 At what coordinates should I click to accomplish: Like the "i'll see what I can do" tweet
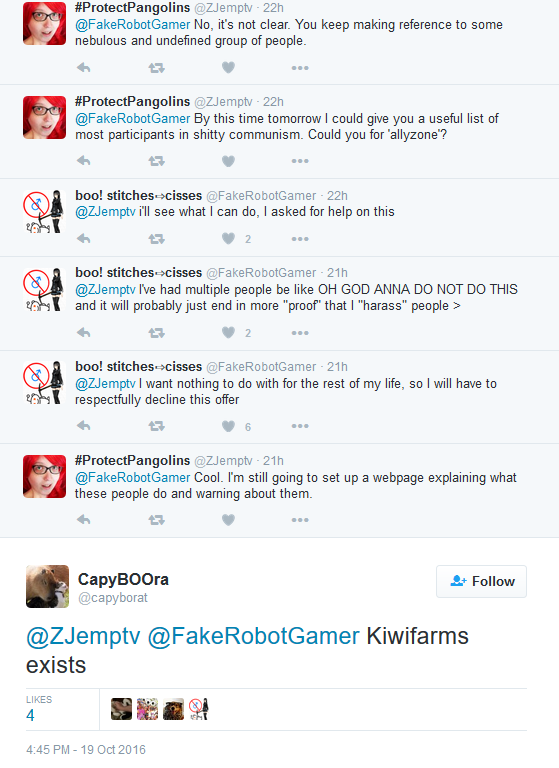[228, 239]
